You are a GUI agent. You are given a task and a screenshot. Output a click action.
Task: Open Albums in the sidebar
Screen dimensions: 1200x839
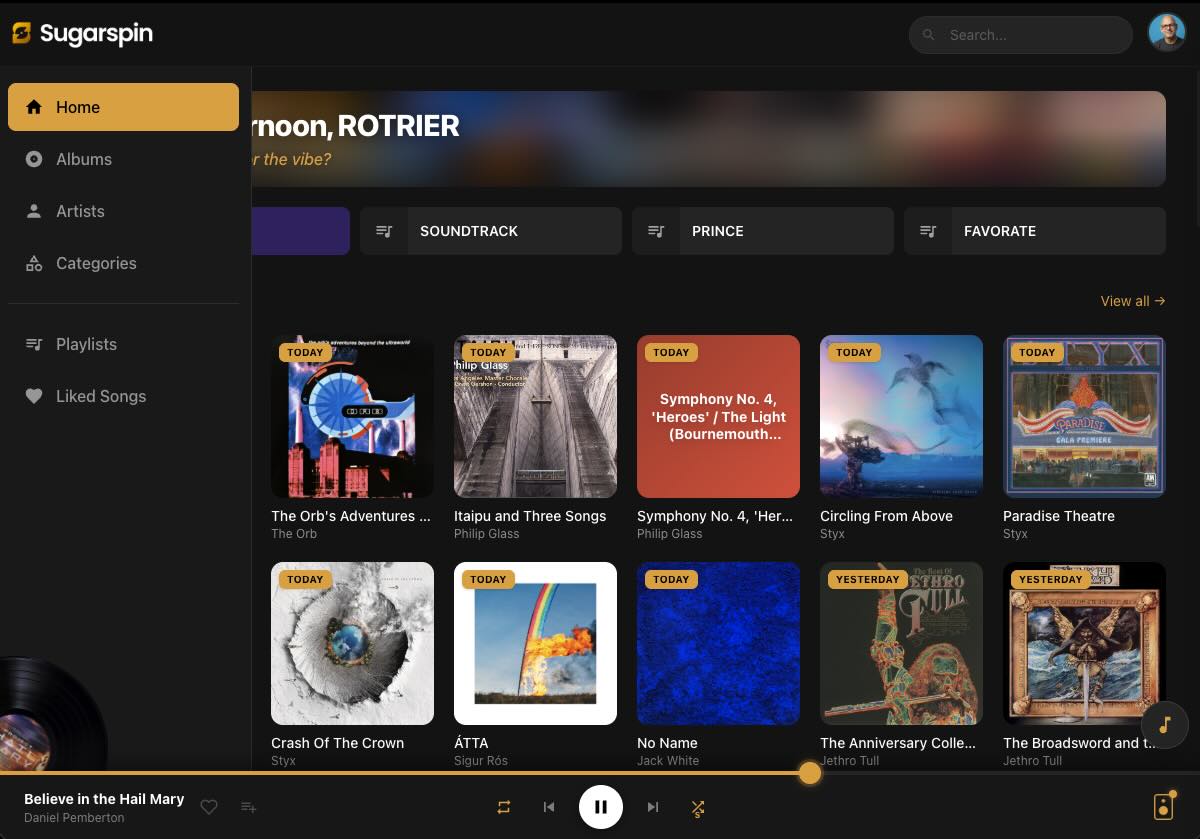click(123, 159)
